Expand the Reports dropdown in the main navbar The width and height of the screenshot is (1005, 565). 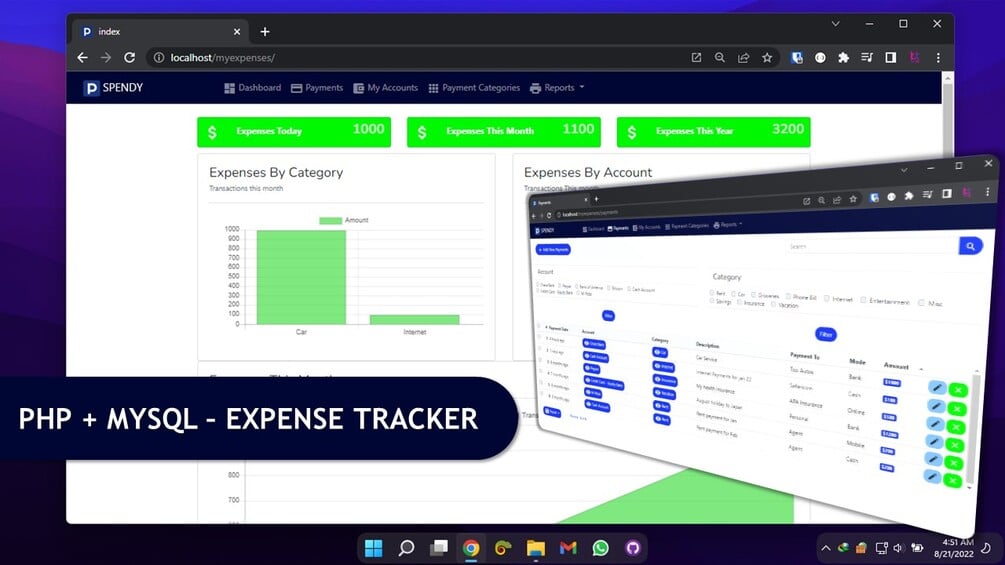point(557,88)
